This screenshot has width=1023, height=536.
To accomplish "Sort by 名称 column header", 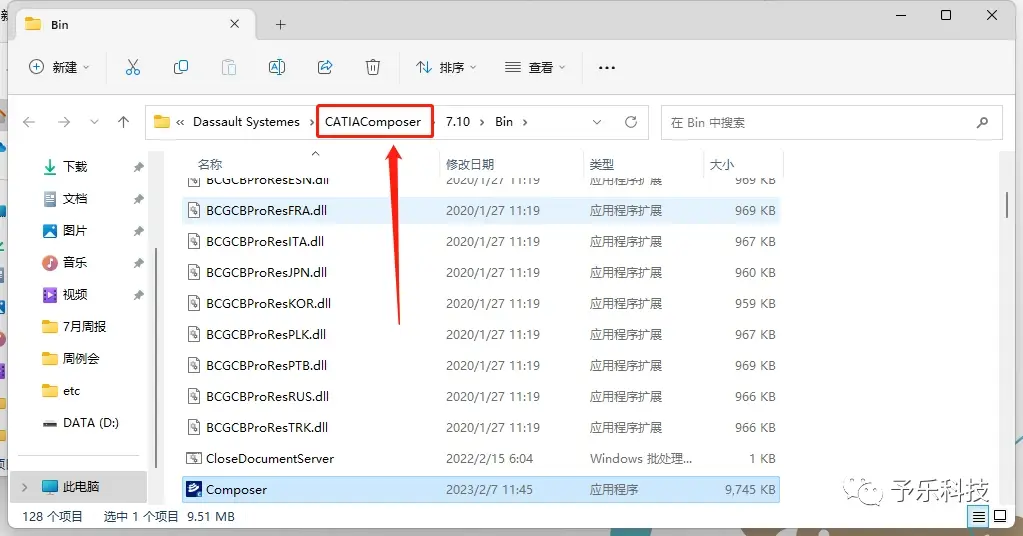I will pyautogui.click(x=210, y=164).
